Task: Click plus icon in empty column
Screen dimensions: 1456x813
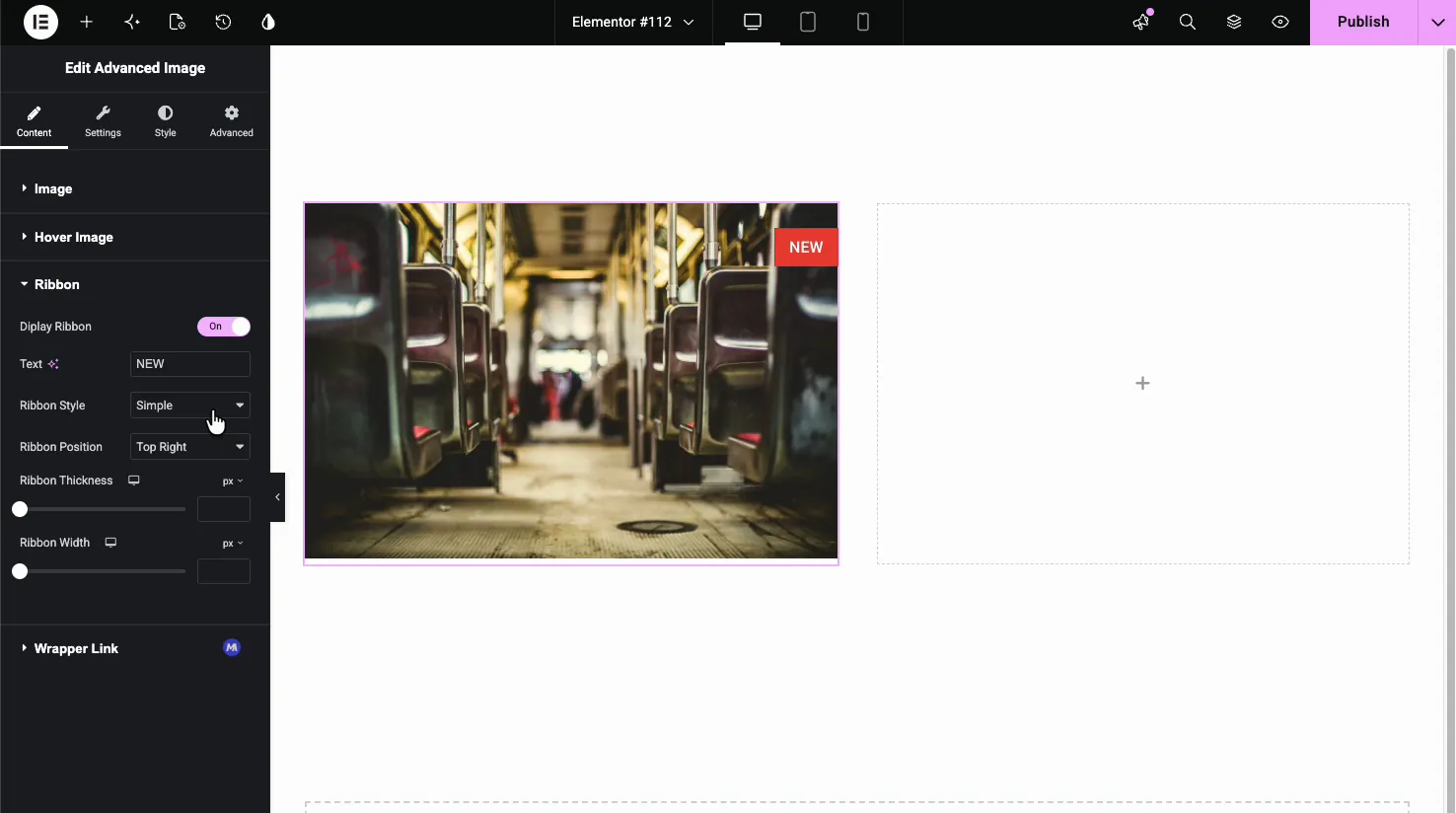Action: pos(1142,383)
